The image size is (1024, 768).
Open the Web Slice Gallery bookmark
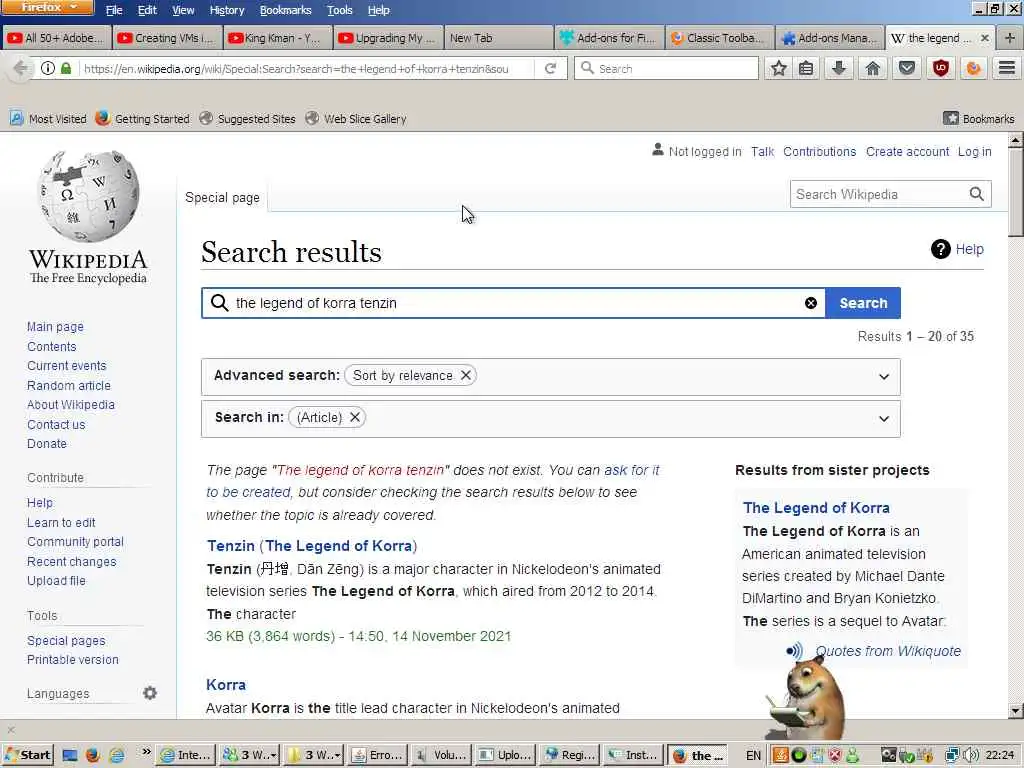pos(356,119)
